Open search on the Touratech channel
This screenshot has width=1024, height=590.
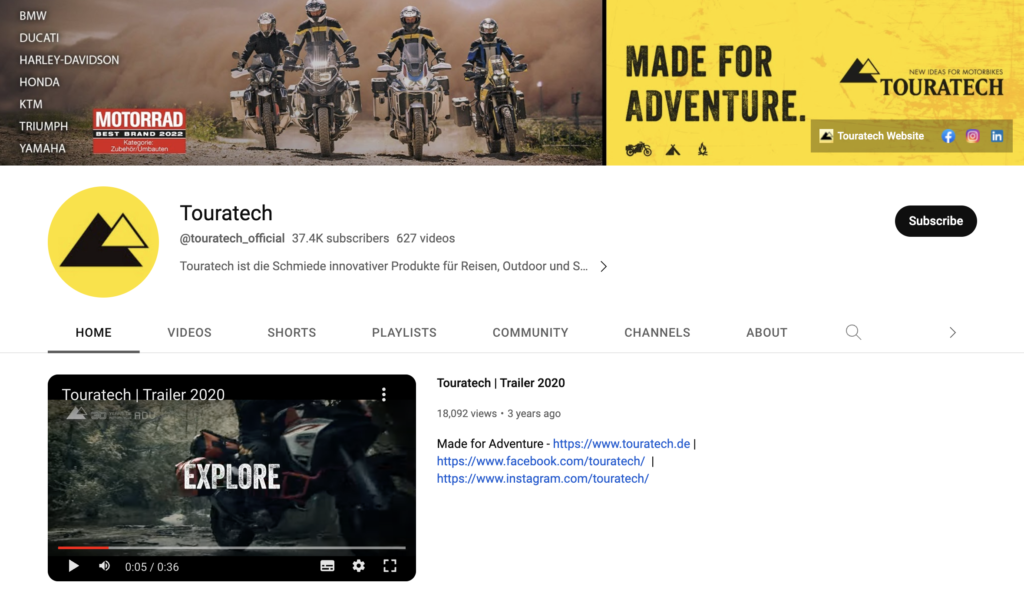point(853,332)
